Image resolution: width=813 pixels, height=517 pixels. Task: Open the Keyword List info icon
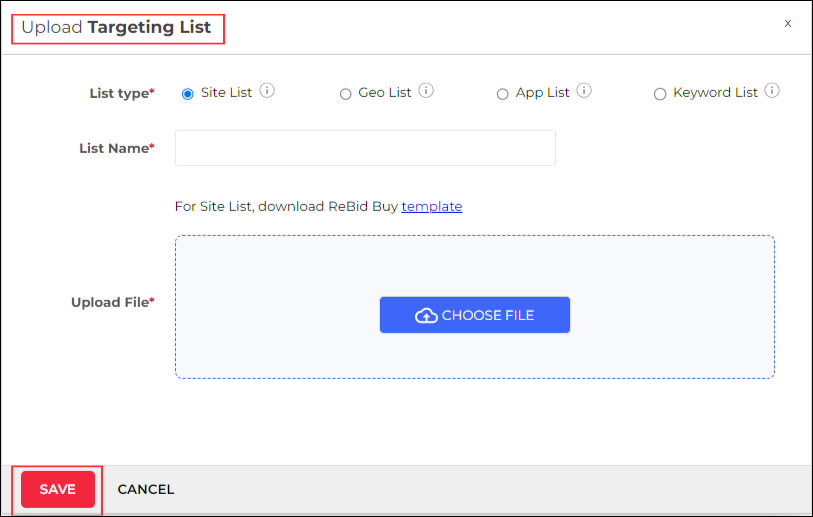(772, 91)
